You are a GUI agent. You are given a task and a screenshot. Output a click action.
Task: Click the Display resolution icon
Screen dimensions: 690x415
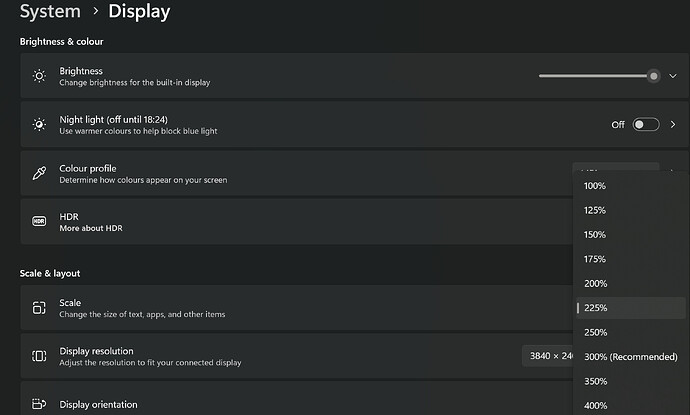click(39, 356)
